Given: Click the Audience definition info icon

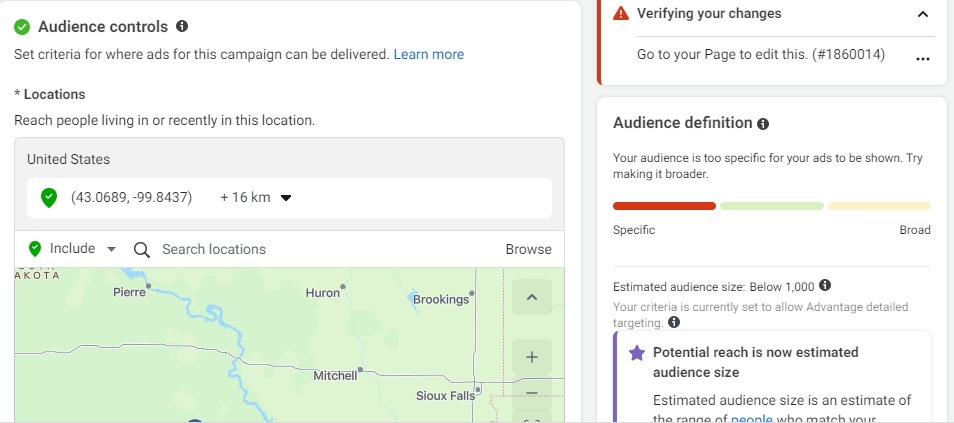Looking at the screenshot, I should click(763, 124).
